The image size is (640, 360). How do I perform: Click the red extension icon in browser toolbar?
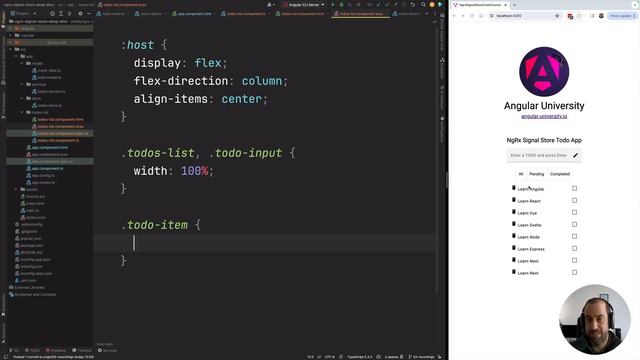[x=570, y=16]
